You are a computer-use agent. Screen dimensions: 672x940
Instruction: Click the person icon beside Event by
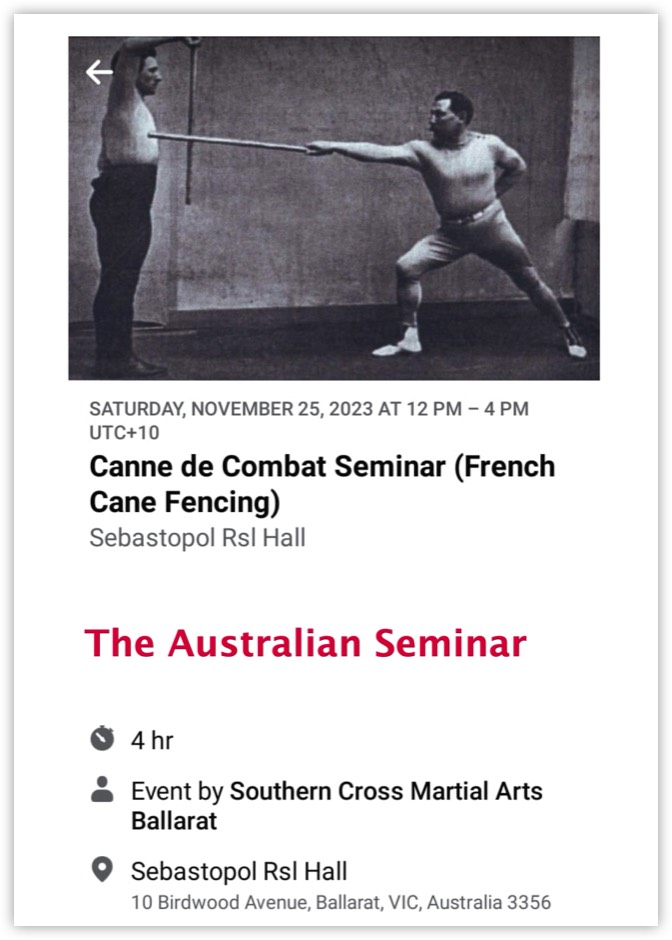(100, 790)
